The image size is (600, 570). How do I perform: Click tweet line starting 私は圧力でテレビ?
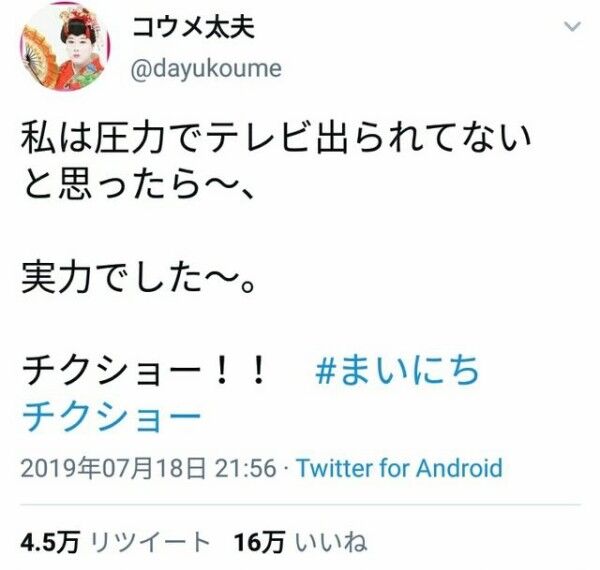click(x=276, y=138)
